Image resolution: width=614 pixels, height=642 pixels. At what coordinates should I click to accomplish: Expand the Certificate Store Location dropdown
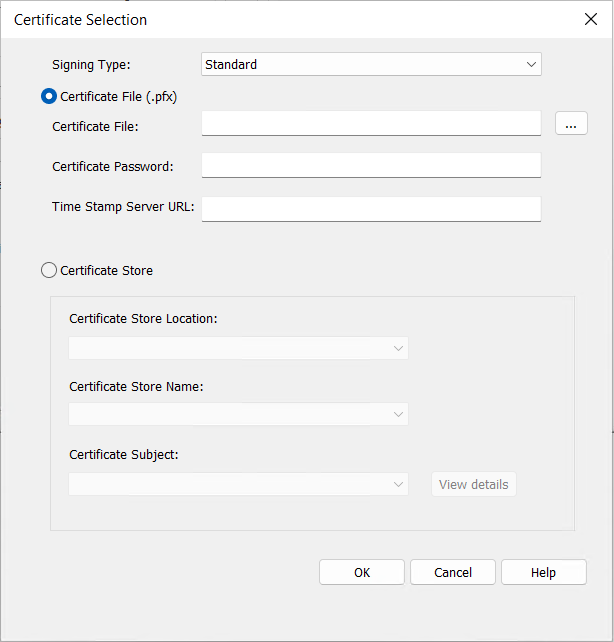pos(238,348)
